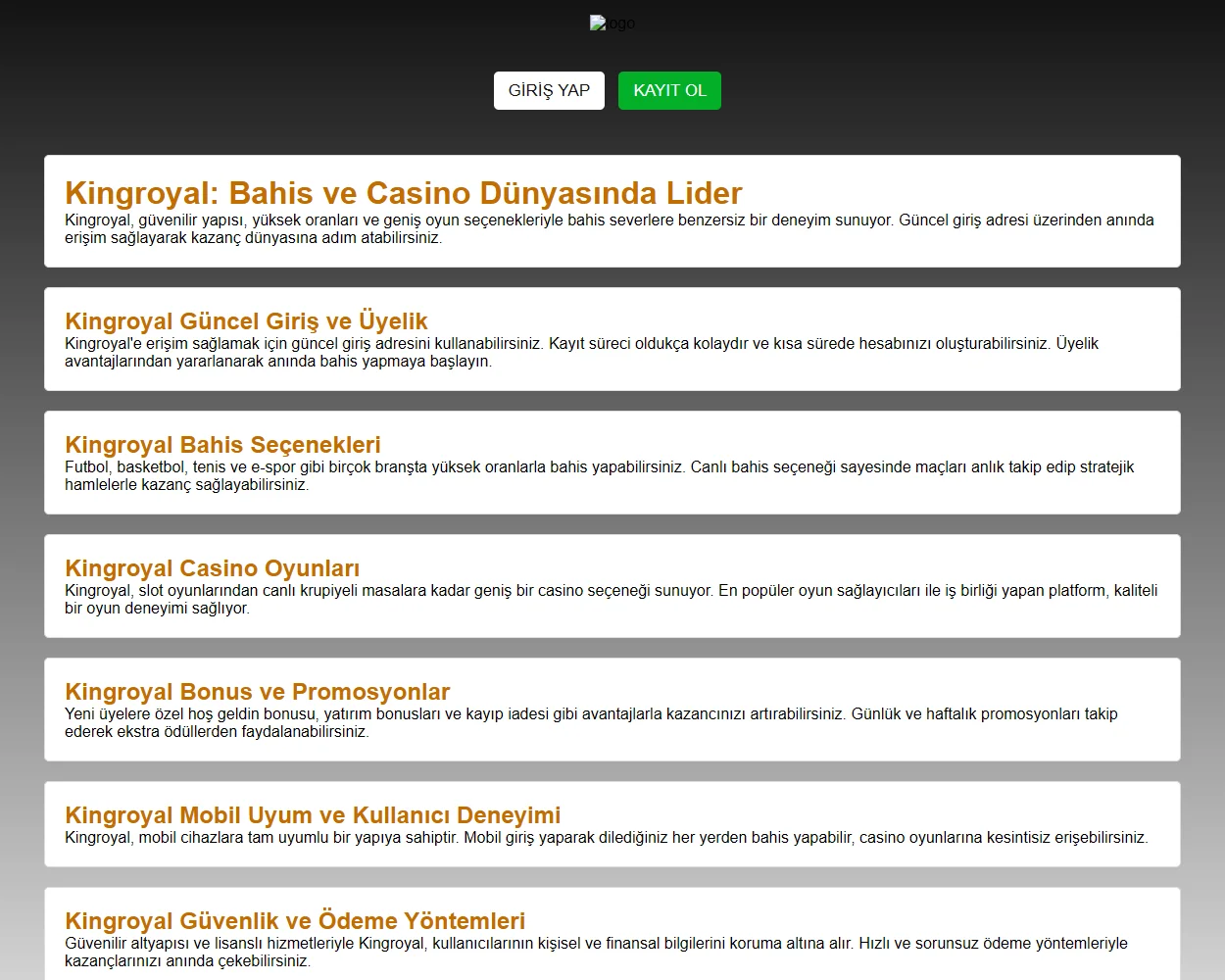Click the sentence starting 'Futbol, basketbol, tenis'
Viewport: 1225px width, 980px height.
coord(374,467)
